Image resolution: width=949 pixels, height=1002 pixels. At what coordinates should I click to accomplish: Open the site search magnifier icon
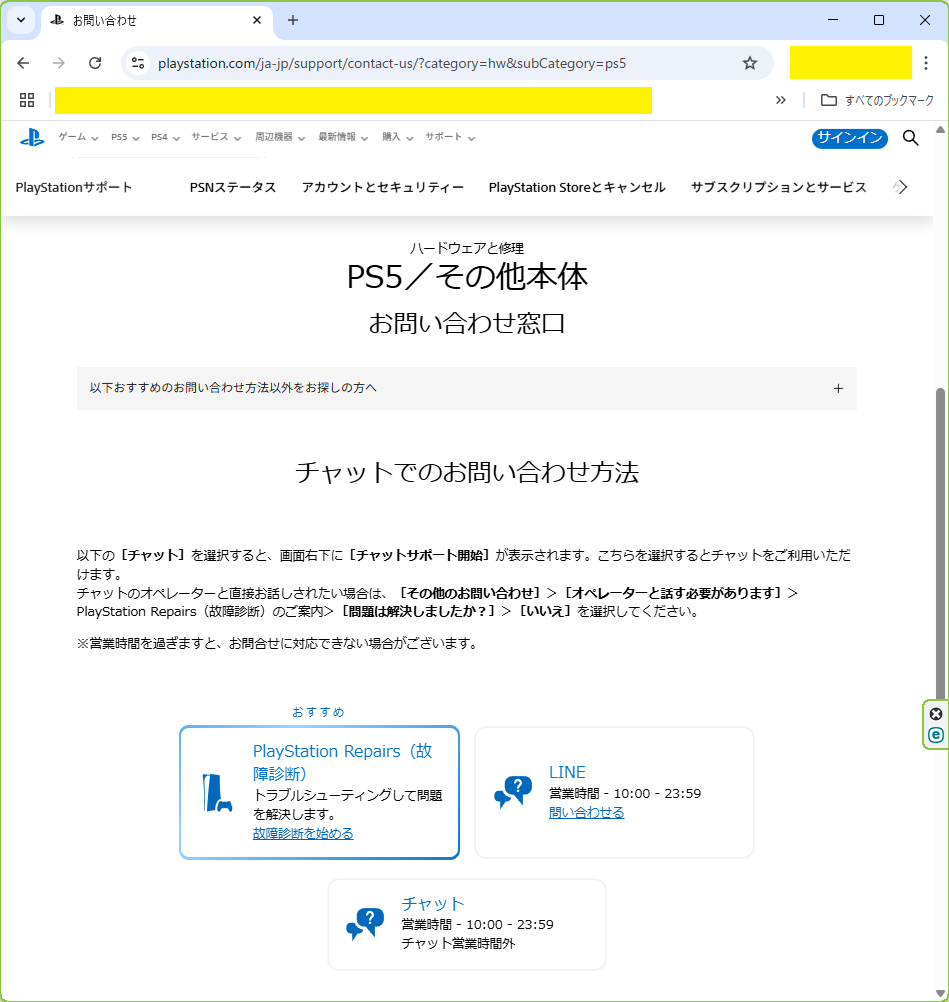910,138
